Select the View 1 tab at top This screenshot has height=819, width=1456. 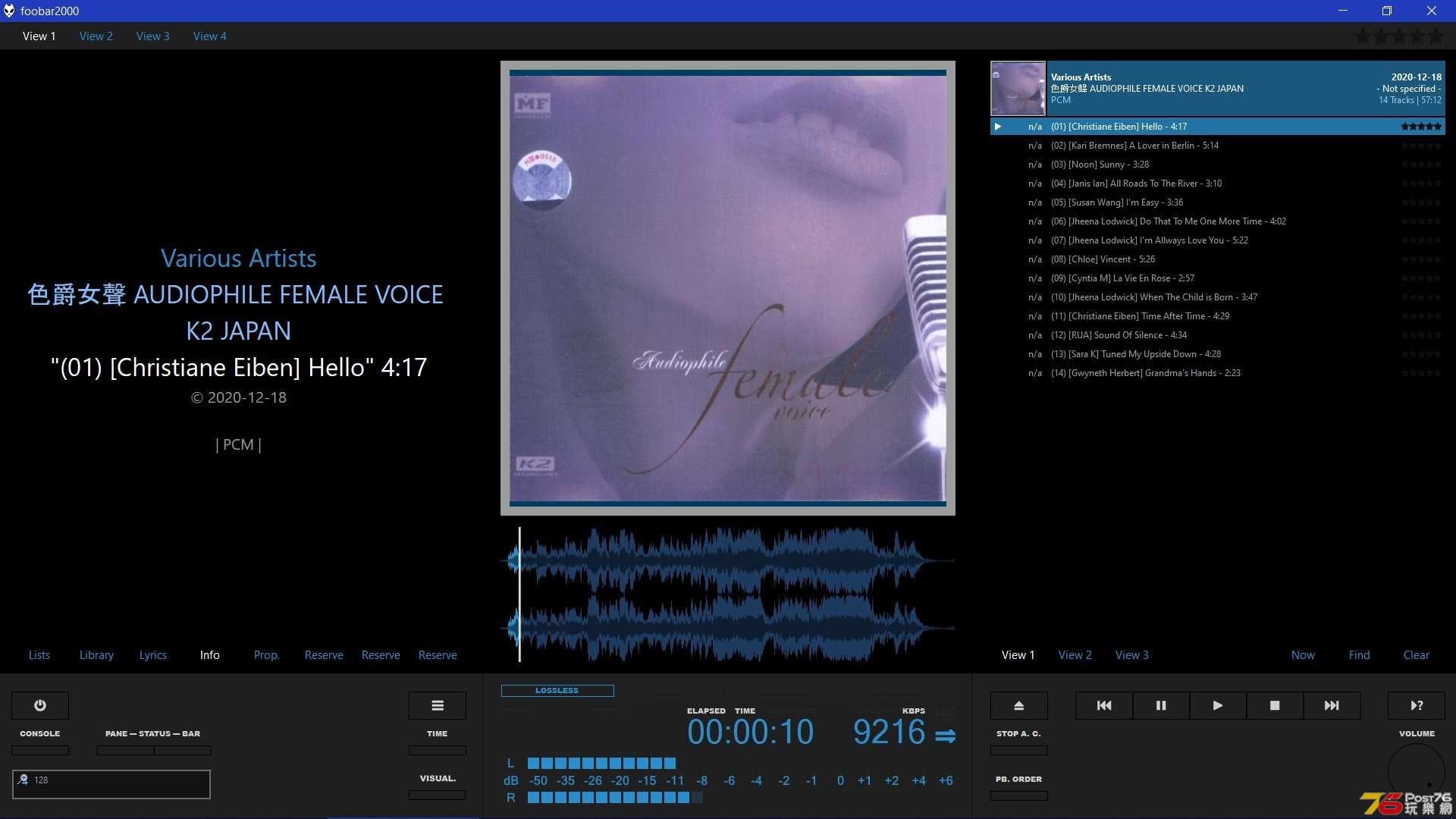[x=39, y=36]
